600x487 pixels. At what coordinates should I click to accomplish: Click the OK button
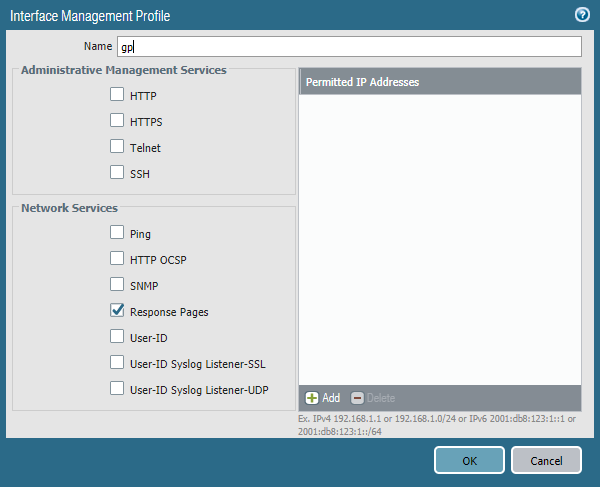point(469,460)
